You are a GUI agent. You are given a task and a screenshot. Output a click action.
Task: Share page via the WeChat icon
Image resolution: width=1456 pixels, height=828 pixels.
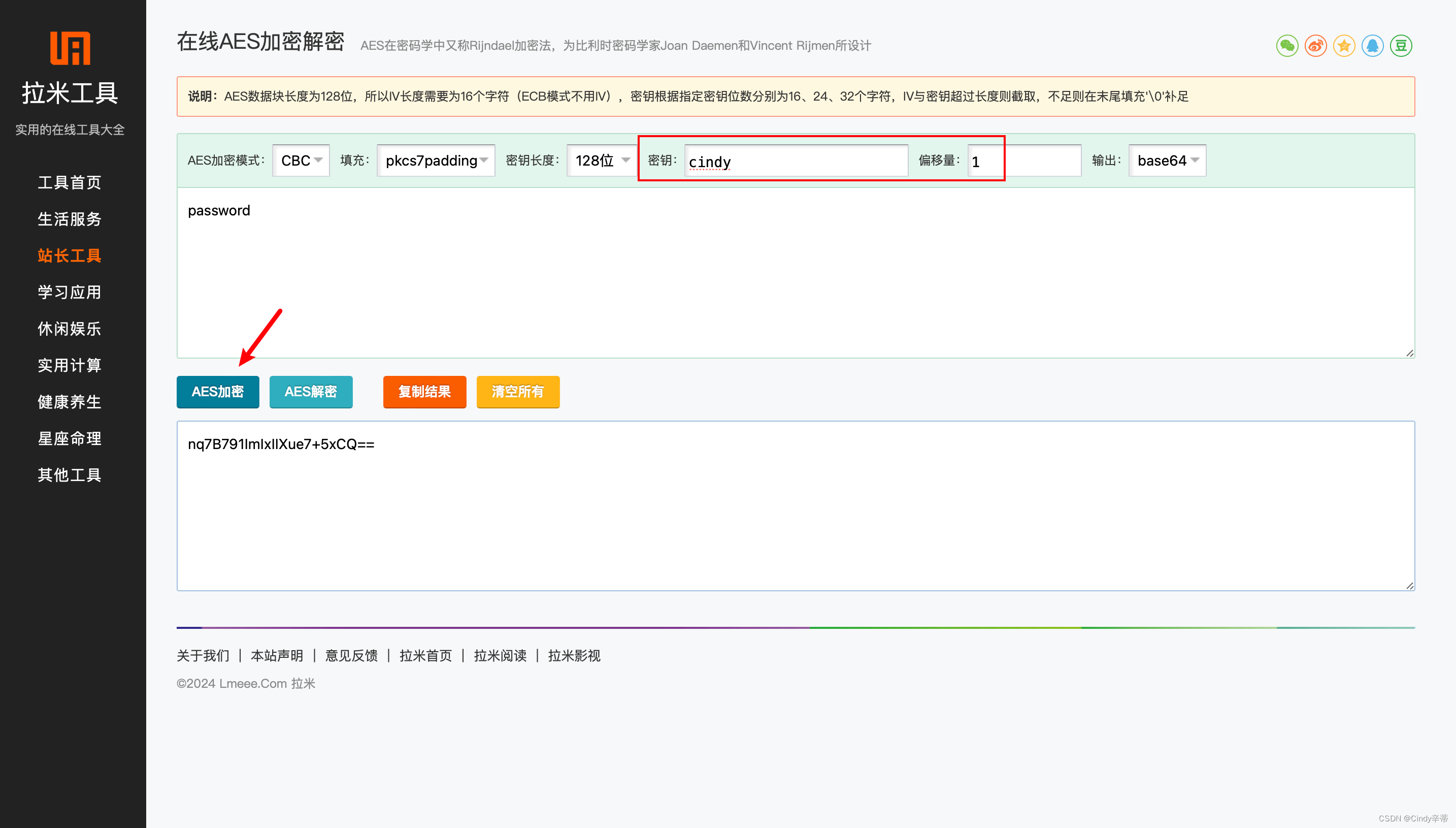tap(1287, 46)
